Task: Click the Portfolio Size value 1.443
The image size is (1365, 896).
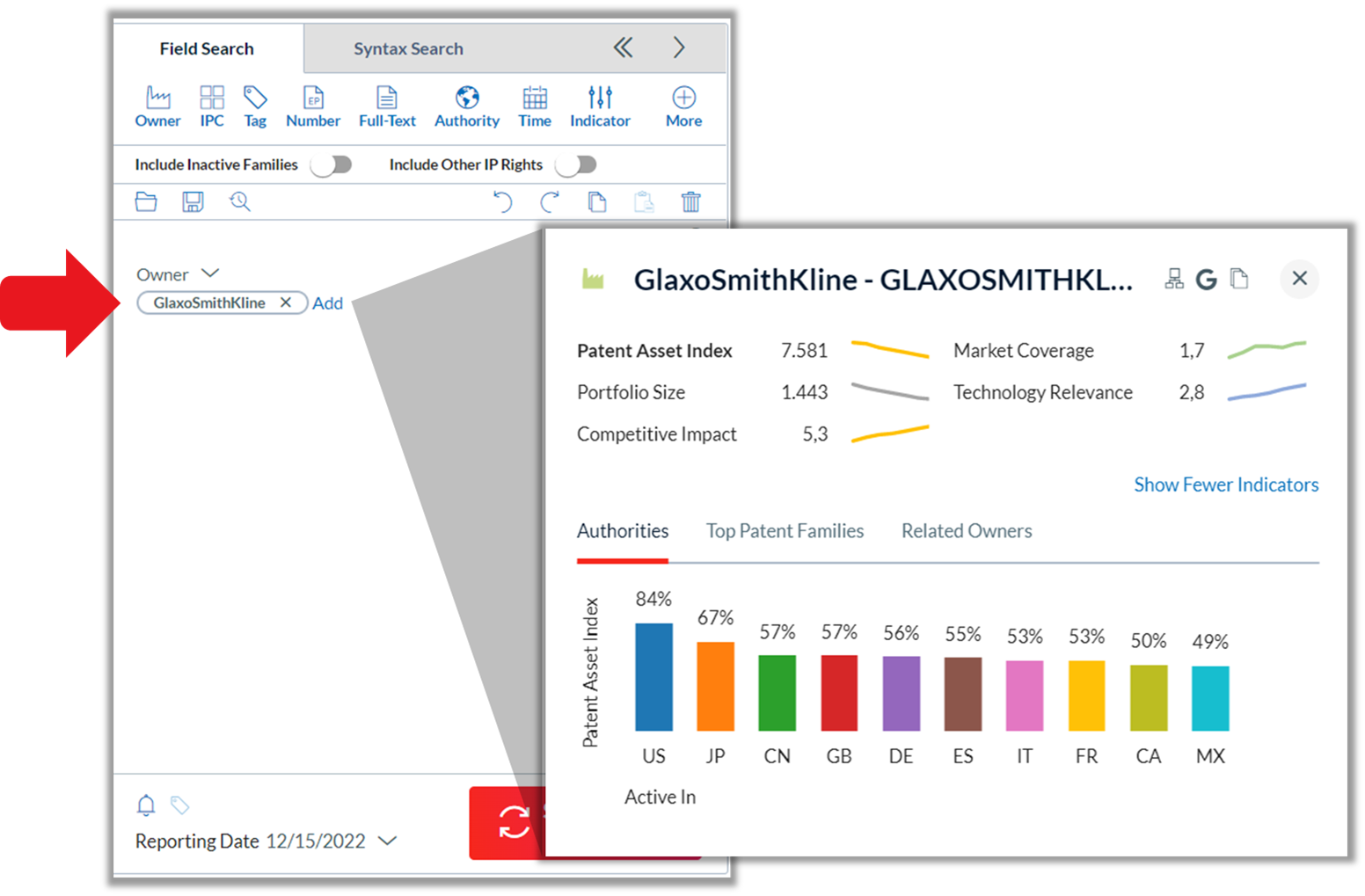Action: (x=804, y=392)
